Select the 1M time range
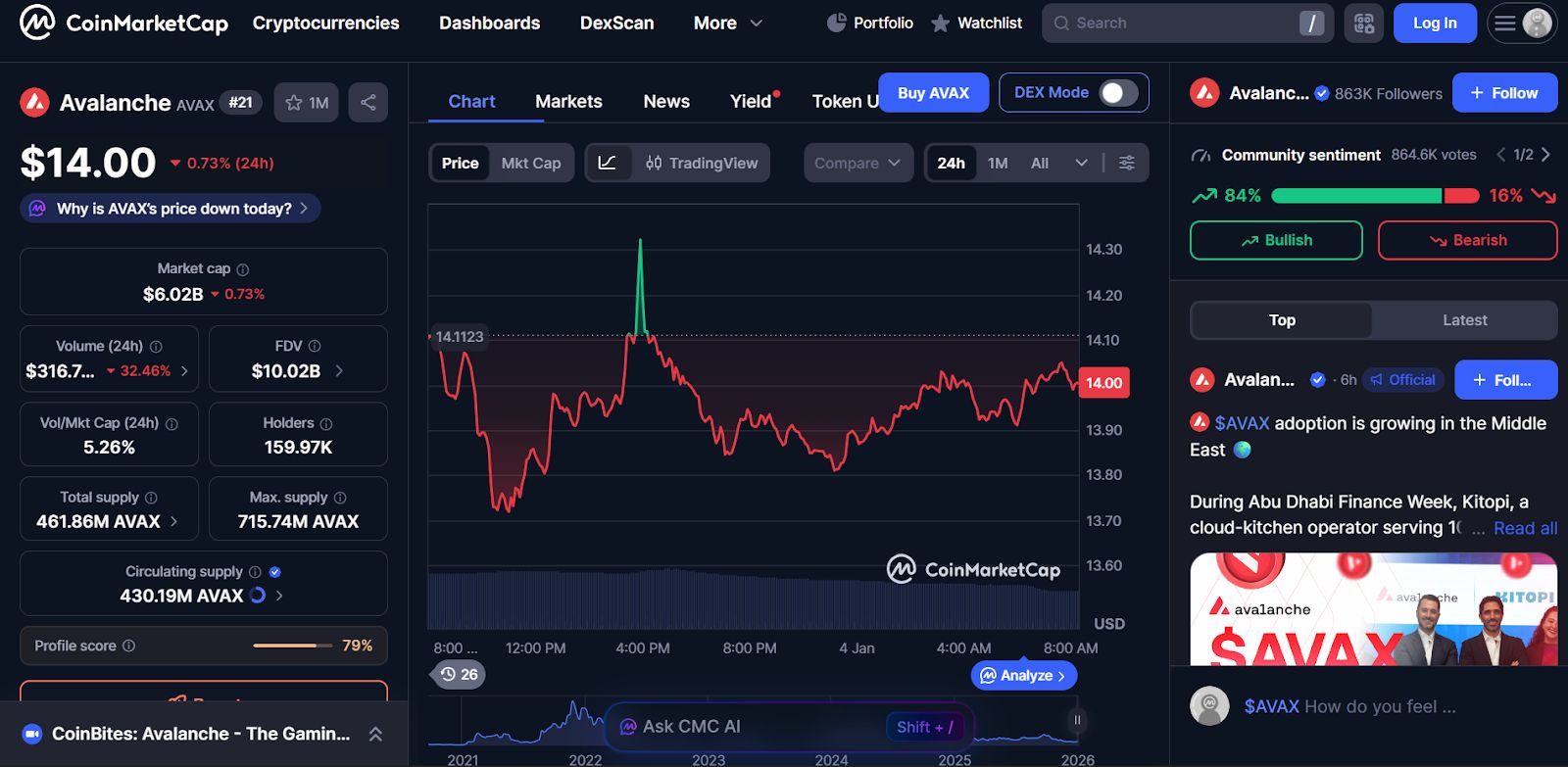 (x=998, y=163)
